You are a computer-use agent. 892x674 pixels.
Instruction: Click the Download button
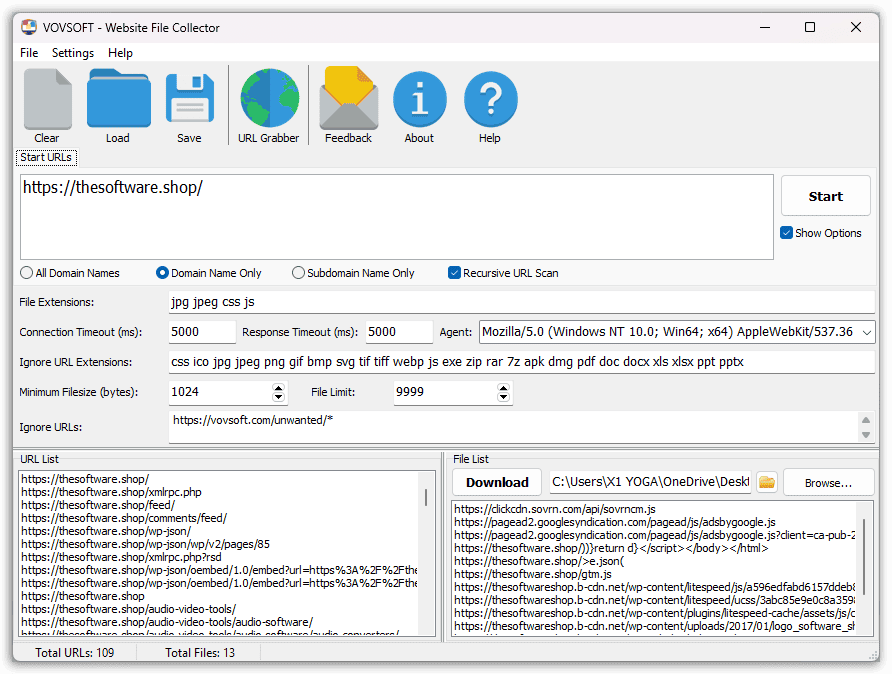point(497,482)
